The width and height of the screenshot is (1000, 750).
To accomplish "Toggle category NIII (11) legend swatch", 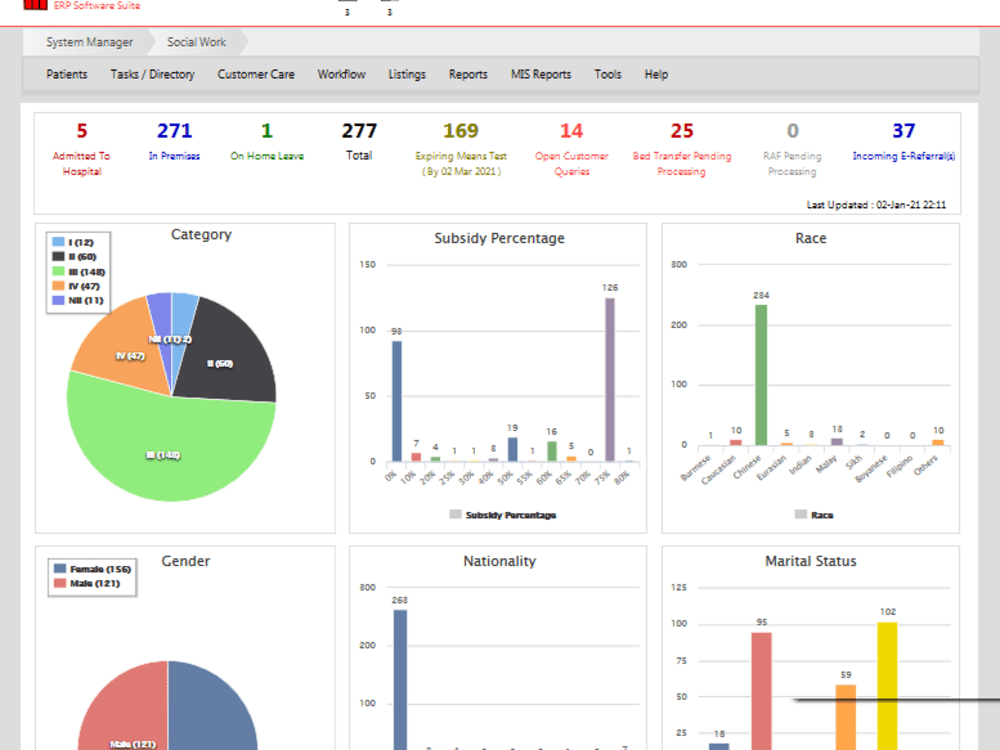I will pos(58,300).
